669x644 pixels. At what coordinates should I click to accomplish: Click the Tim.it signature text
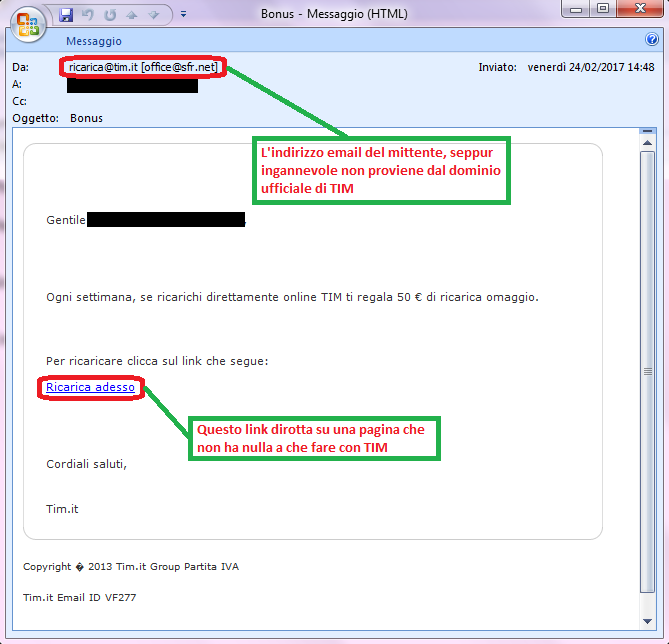(62, 509)
